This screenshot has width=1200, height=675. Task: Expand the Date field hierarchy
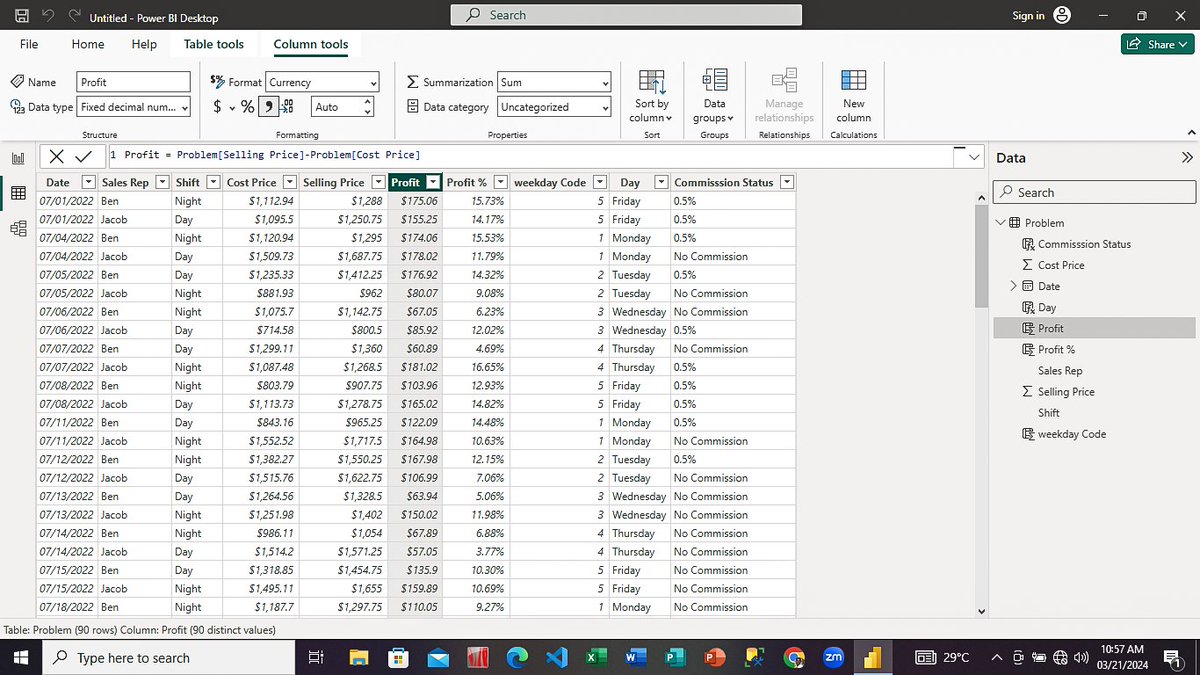[x=1013, y=286]
